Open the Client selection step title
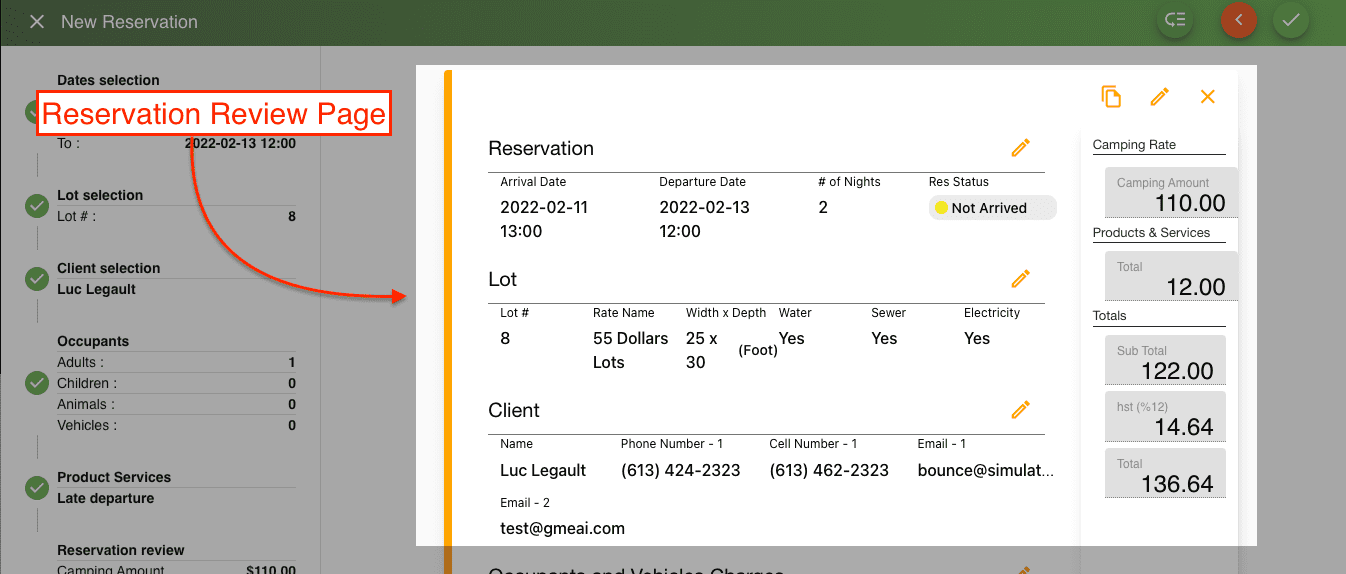1346x574 pixels. [108, 268]
